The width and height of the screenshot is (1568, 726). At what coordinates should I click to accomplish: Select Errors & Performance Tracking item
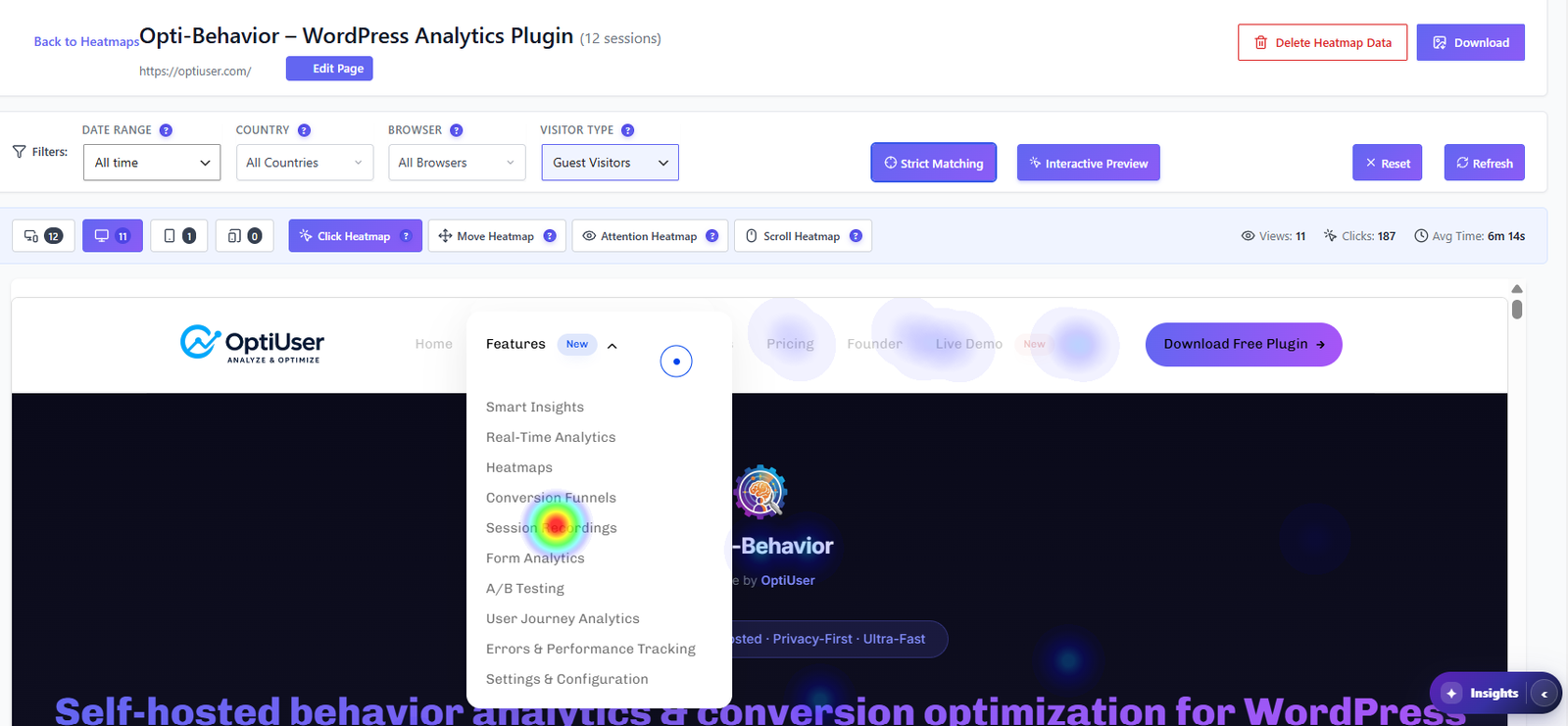pos(591,650)
